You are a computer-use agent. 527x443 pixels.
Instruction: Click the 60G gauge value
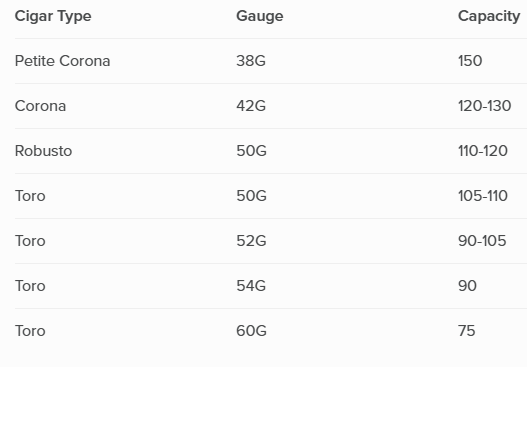click(251, 331)
